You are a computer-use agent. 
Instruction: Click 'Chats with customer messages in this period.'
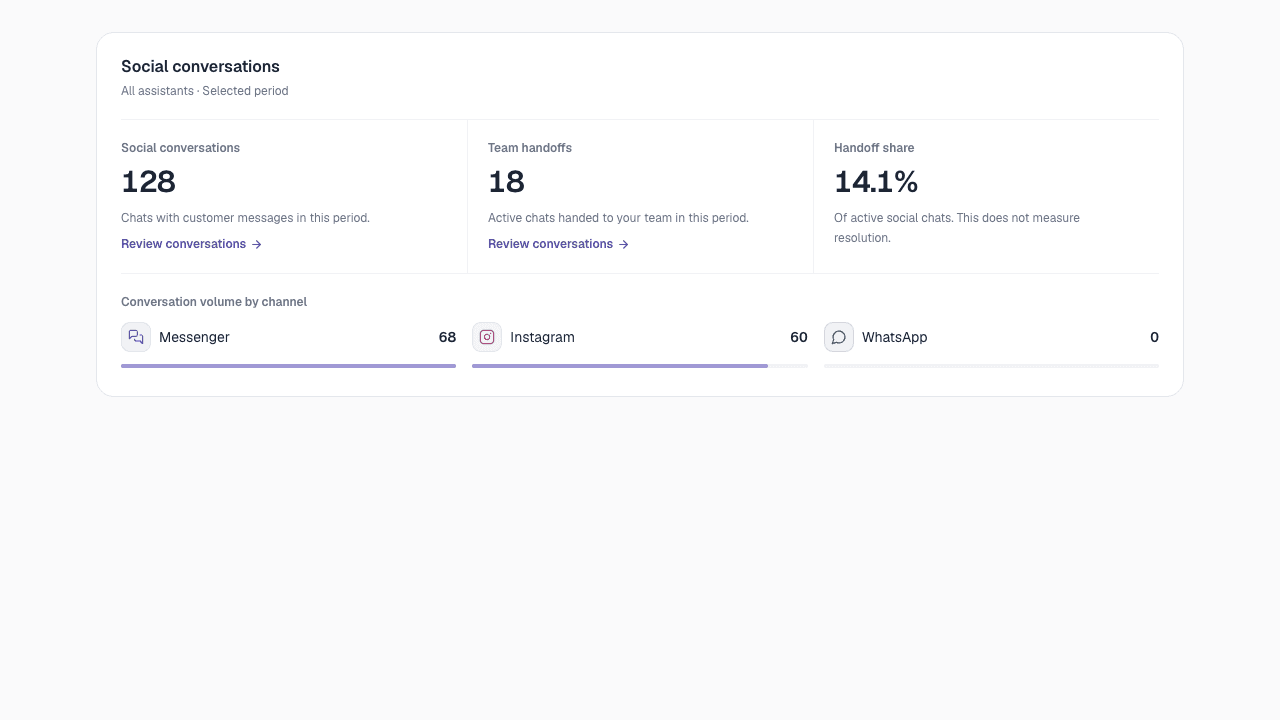point(245,218)
